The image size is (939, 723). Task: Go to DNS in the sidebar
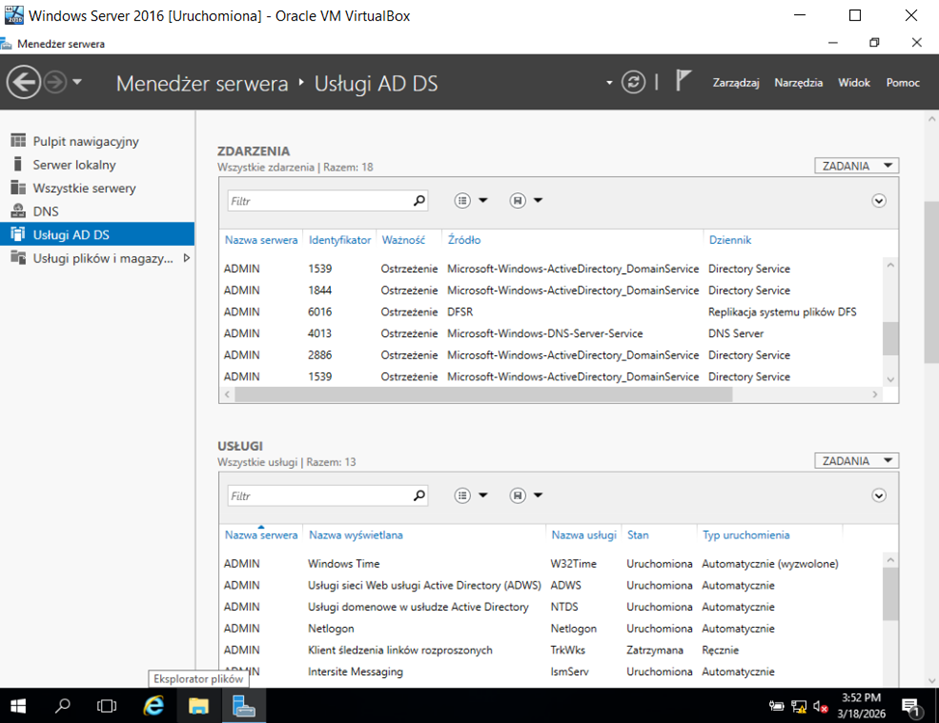[46, 211]
